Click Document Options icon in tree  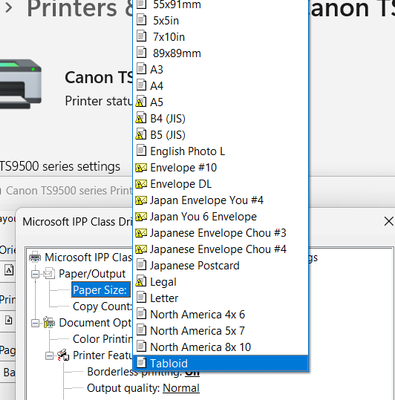[x=49, y=323]
